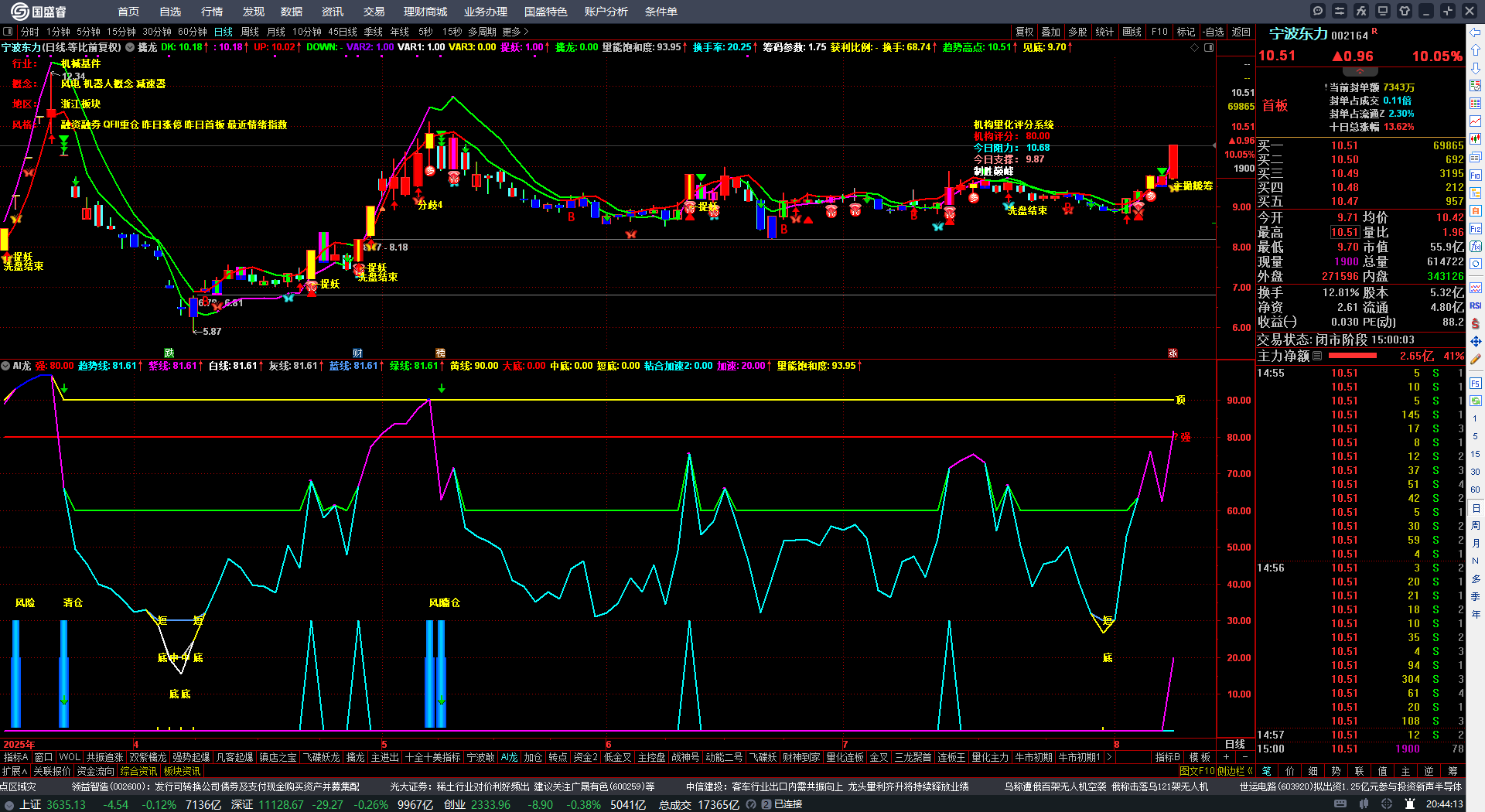This screenshot has width=1485, height=812.
Task: Click the red dollar sign sidebar icon
Action: click(x=1476, y=323)
